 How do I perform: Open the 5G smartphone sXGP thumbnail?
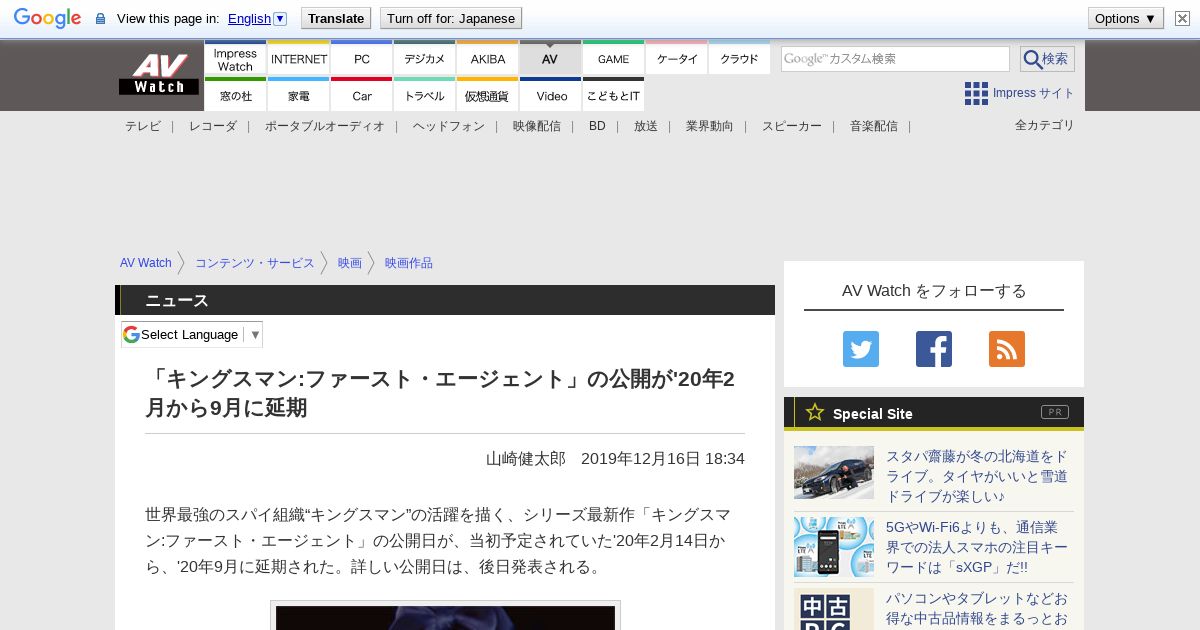pos(834,547)
